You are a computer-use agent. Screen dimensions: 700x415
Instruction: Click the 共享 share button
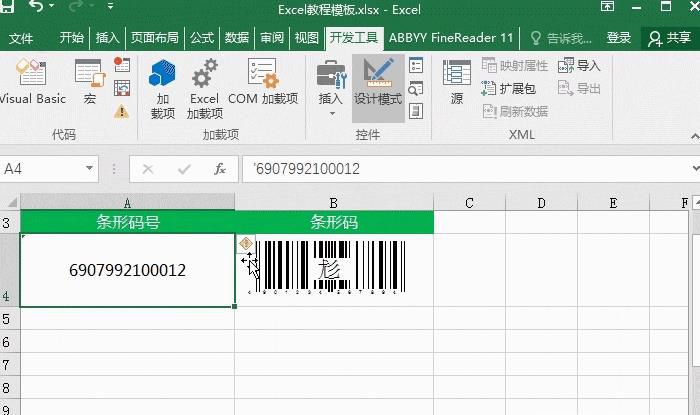tap(670, 38)
